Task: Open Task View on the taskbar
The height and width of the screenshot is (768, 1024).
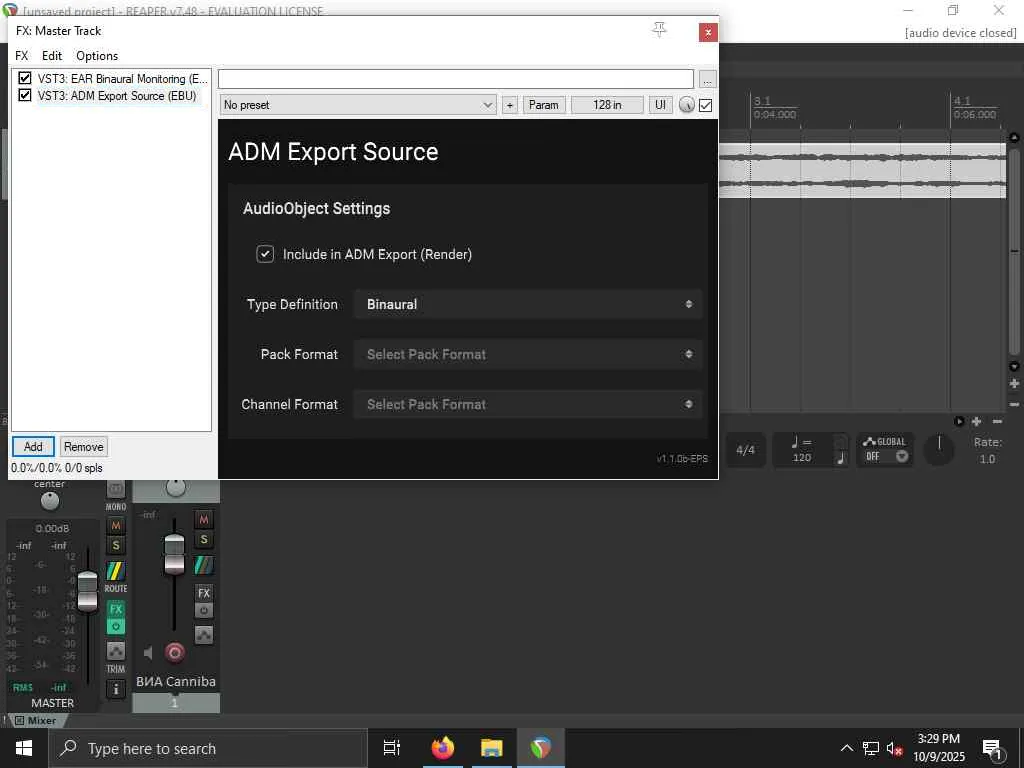Action: coord(392,748)
